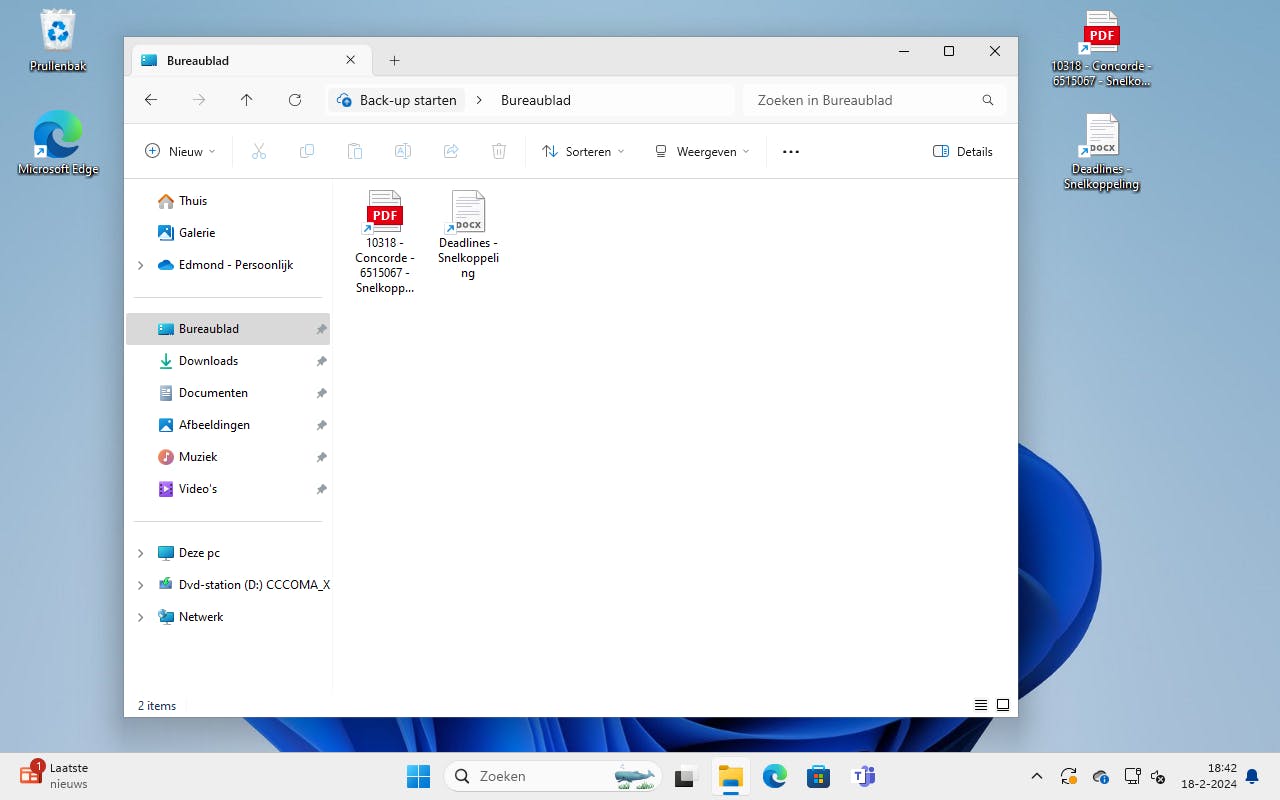Open the Windows Start menu
The width and height of the screenshot is (1280, 800).
(x=418, y=776)
